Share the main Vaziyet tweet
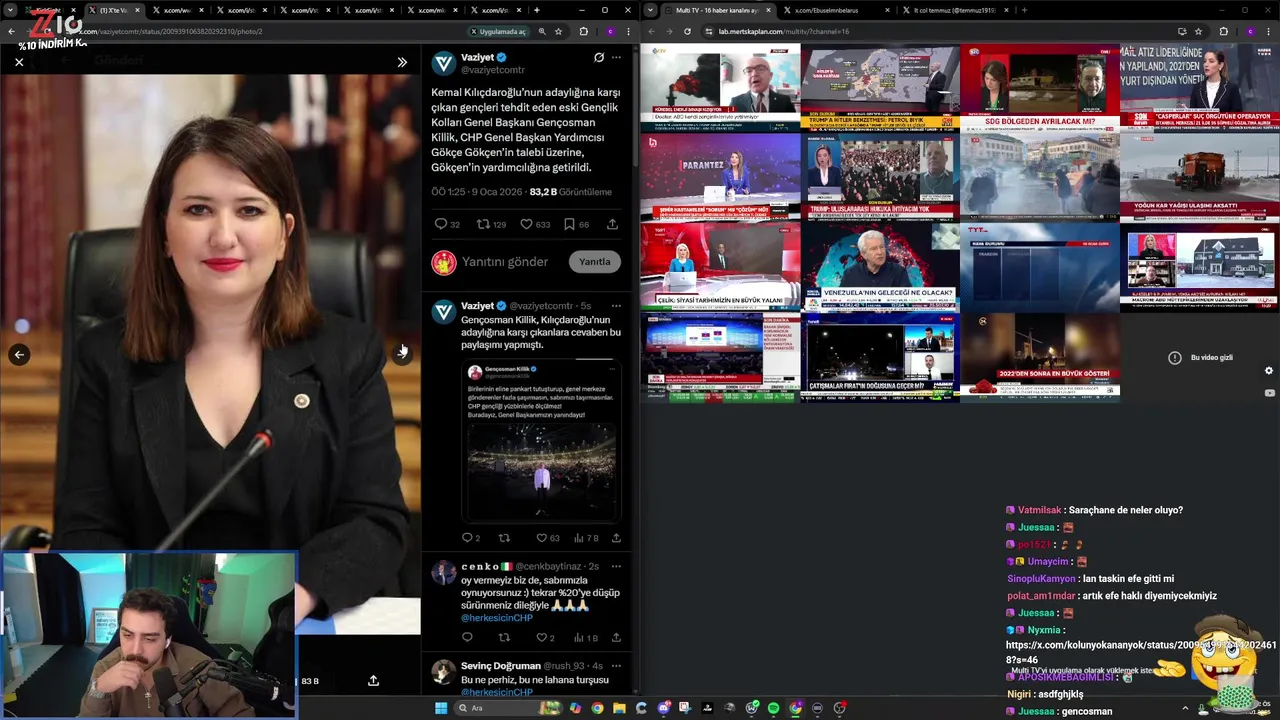Image resolution: width=1280 pixels, height=720 pixels. 612,224
